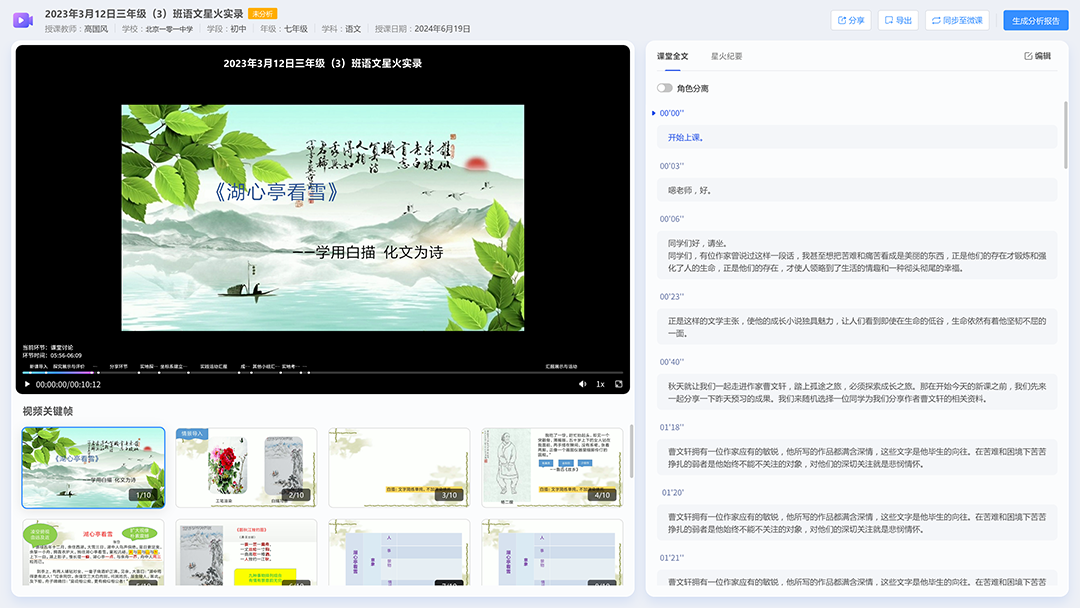The image size is (1080, 608).
Task: Click the 编辑 edit transcript button
Action: [1038, 56]
